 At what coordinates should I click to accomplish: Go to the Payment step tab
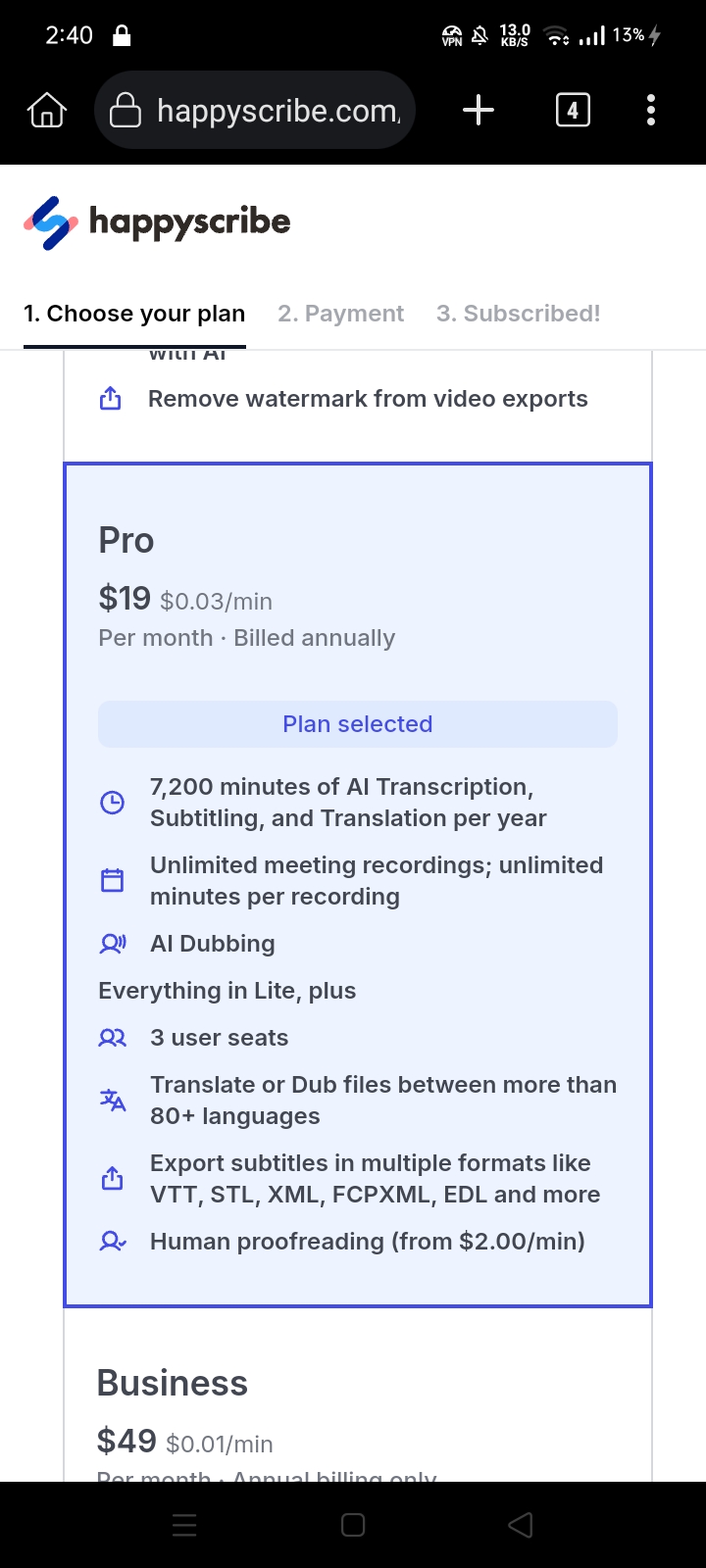tap(340, 314)
